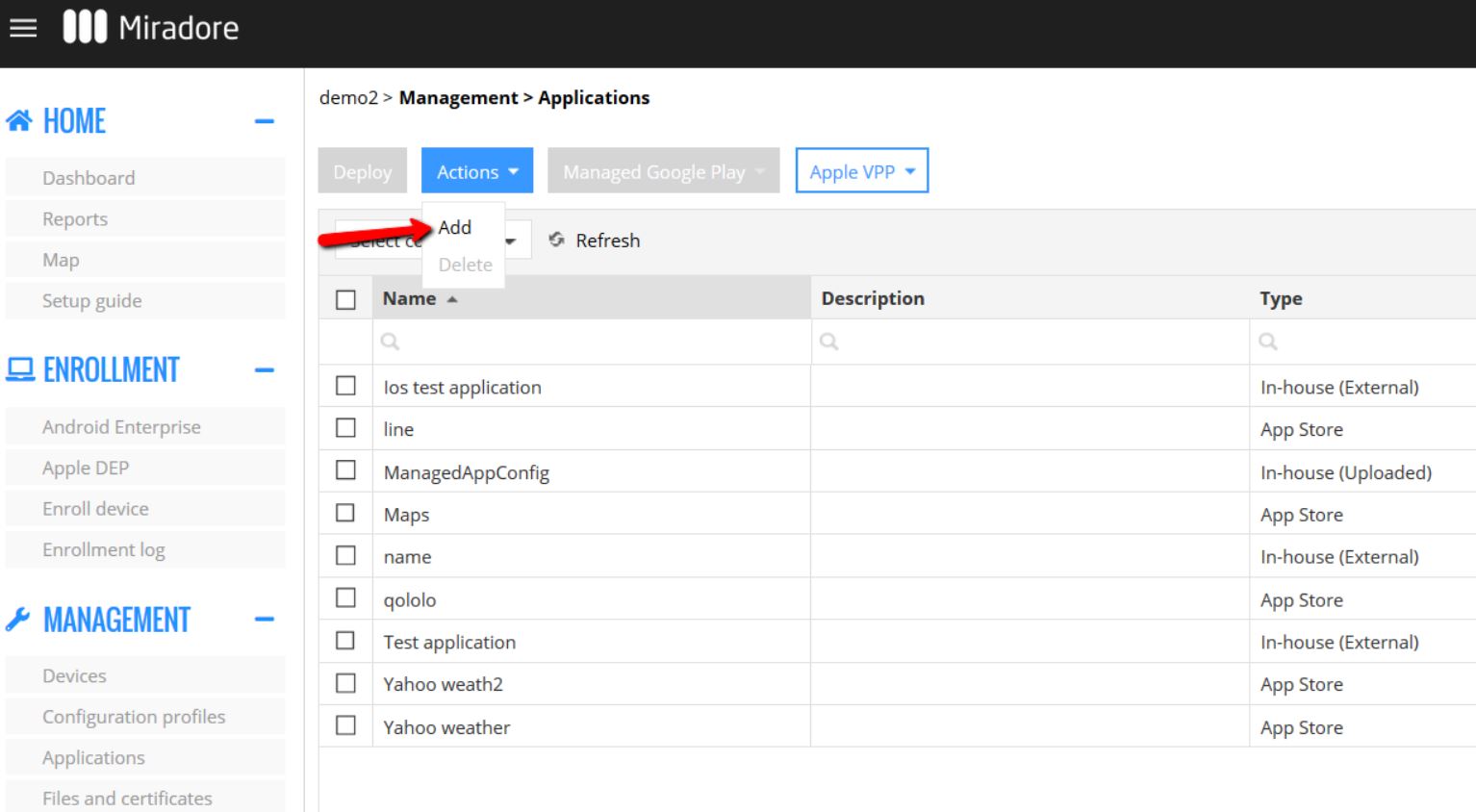Open Reports in the sidebar
The image size is (1476, 812).
tap(145, 219)
